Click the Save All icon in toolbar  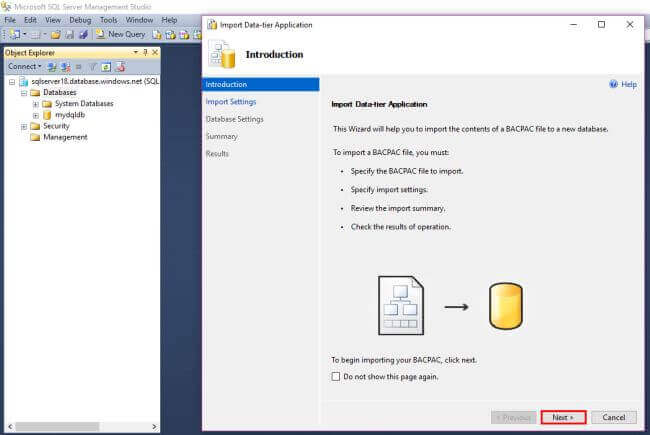[x=83, y=35]
